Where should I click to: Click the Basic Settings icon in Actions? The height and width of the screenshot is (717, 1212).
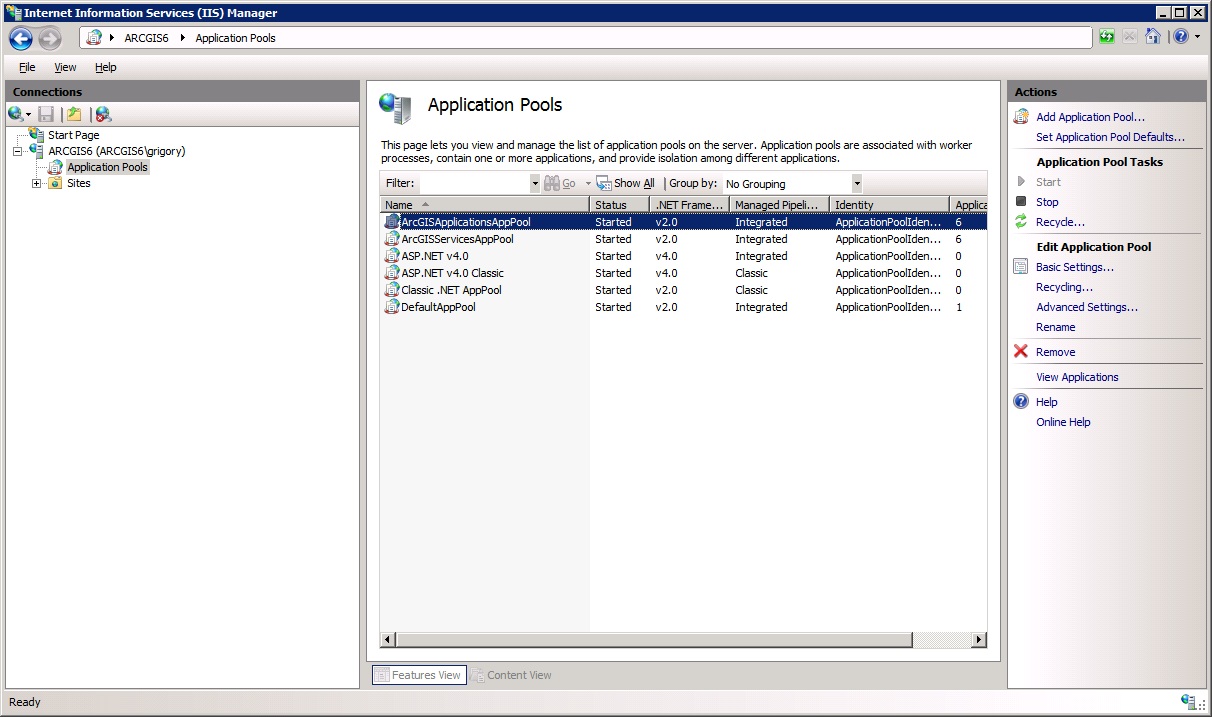tap(1021, 267)
